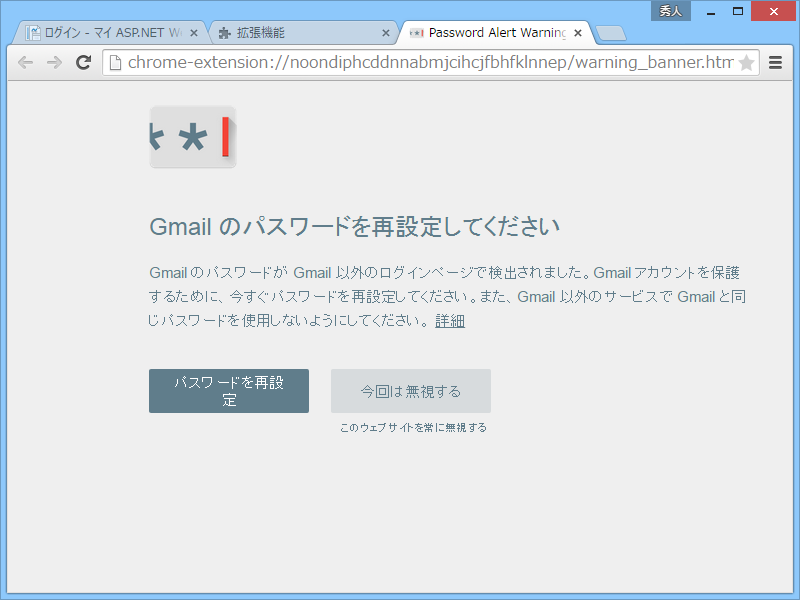
Task: Open a new browser tab
Action: tap(611, 31)
